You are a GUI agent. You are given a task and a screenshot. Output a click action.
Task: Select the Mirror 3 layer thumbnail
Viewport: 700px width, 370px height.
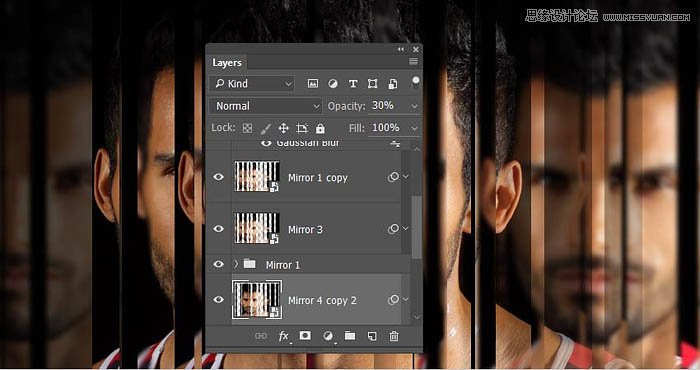click(x=257, y=229)
